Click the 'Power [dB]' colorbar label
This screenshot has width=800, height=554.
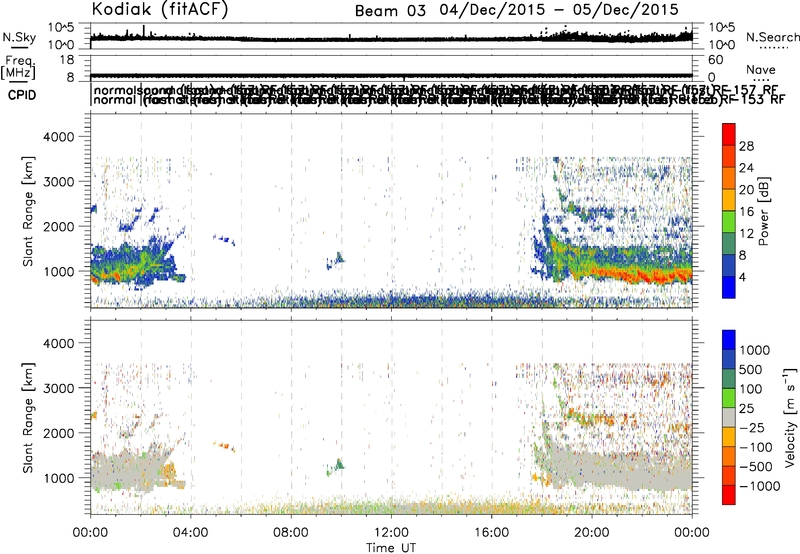coord(763,211)
